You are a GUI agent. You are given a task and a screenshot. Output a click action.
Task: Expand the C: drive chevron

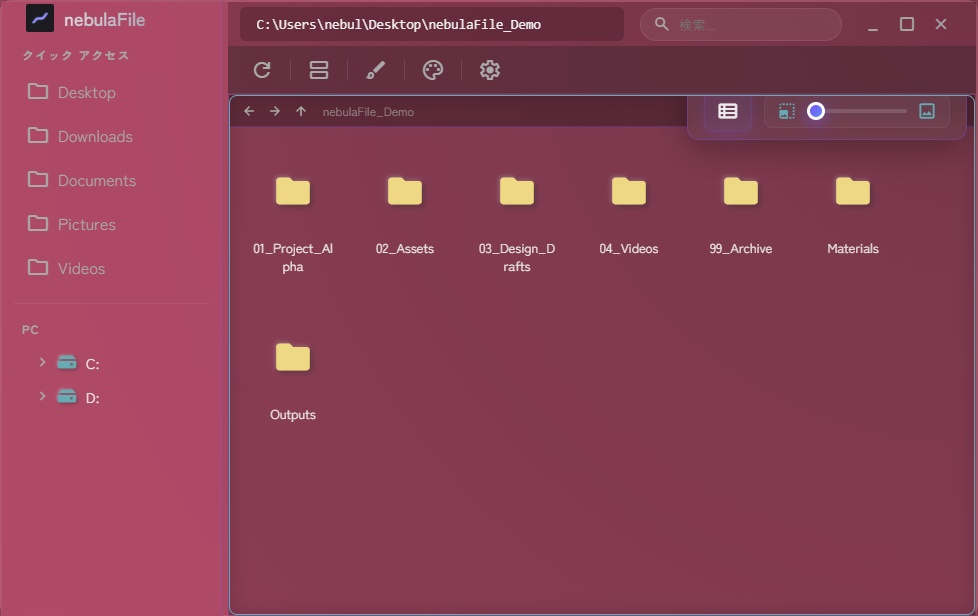(x=42, y=362)
